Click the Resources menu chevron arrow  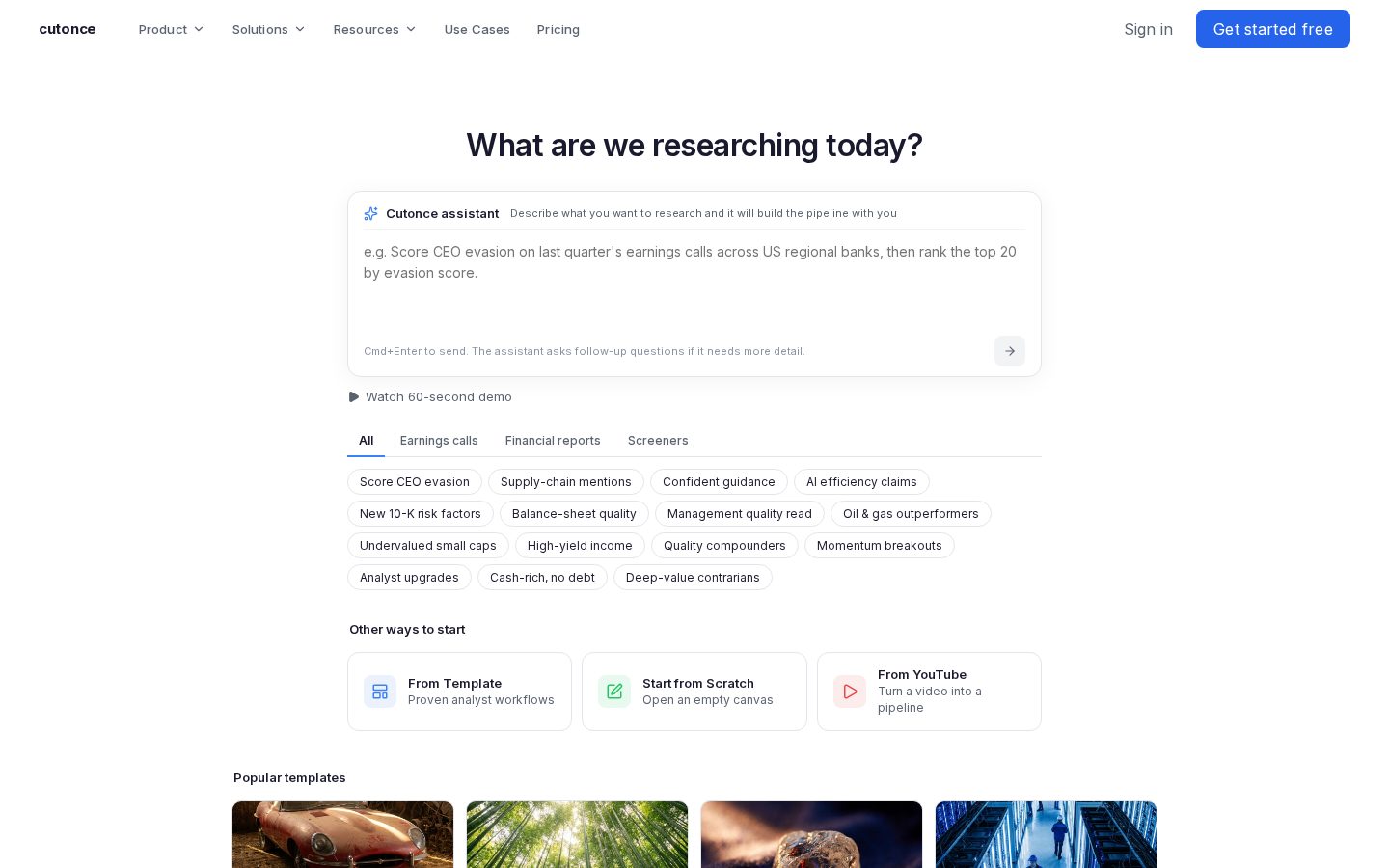click(411, 29)
